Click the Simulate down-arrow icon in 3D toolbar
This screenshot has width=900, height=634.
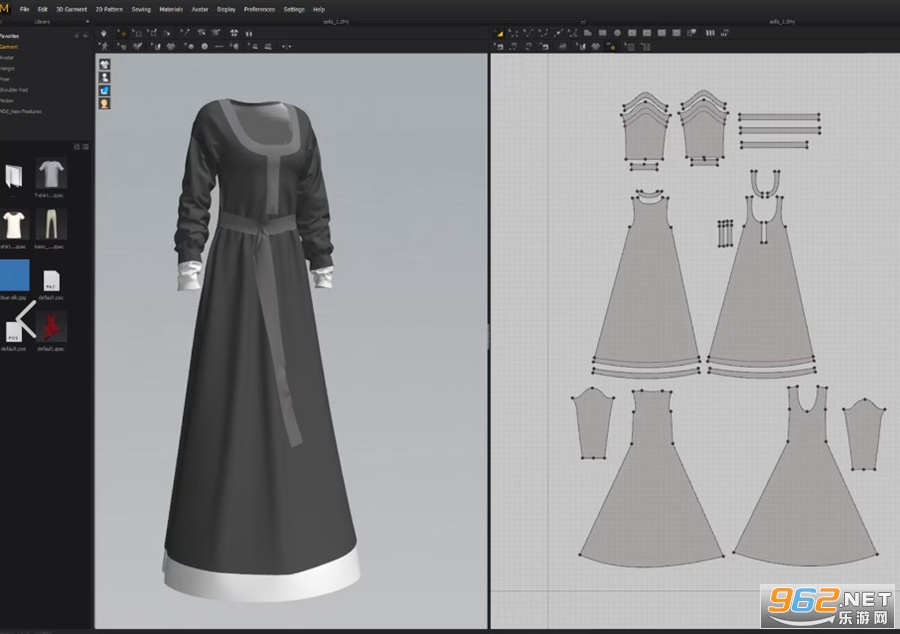103,33
